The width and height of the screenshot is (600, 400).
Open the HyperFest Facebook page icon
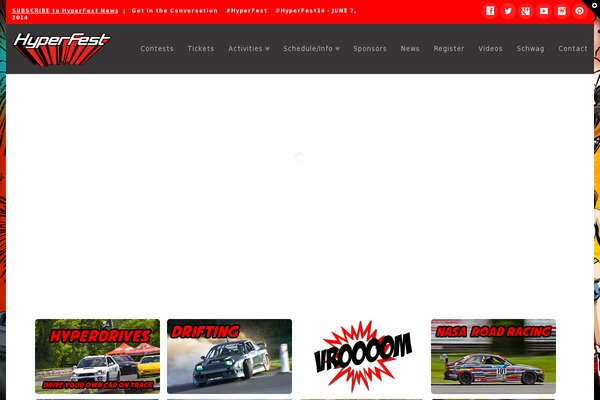click(490, 11)
